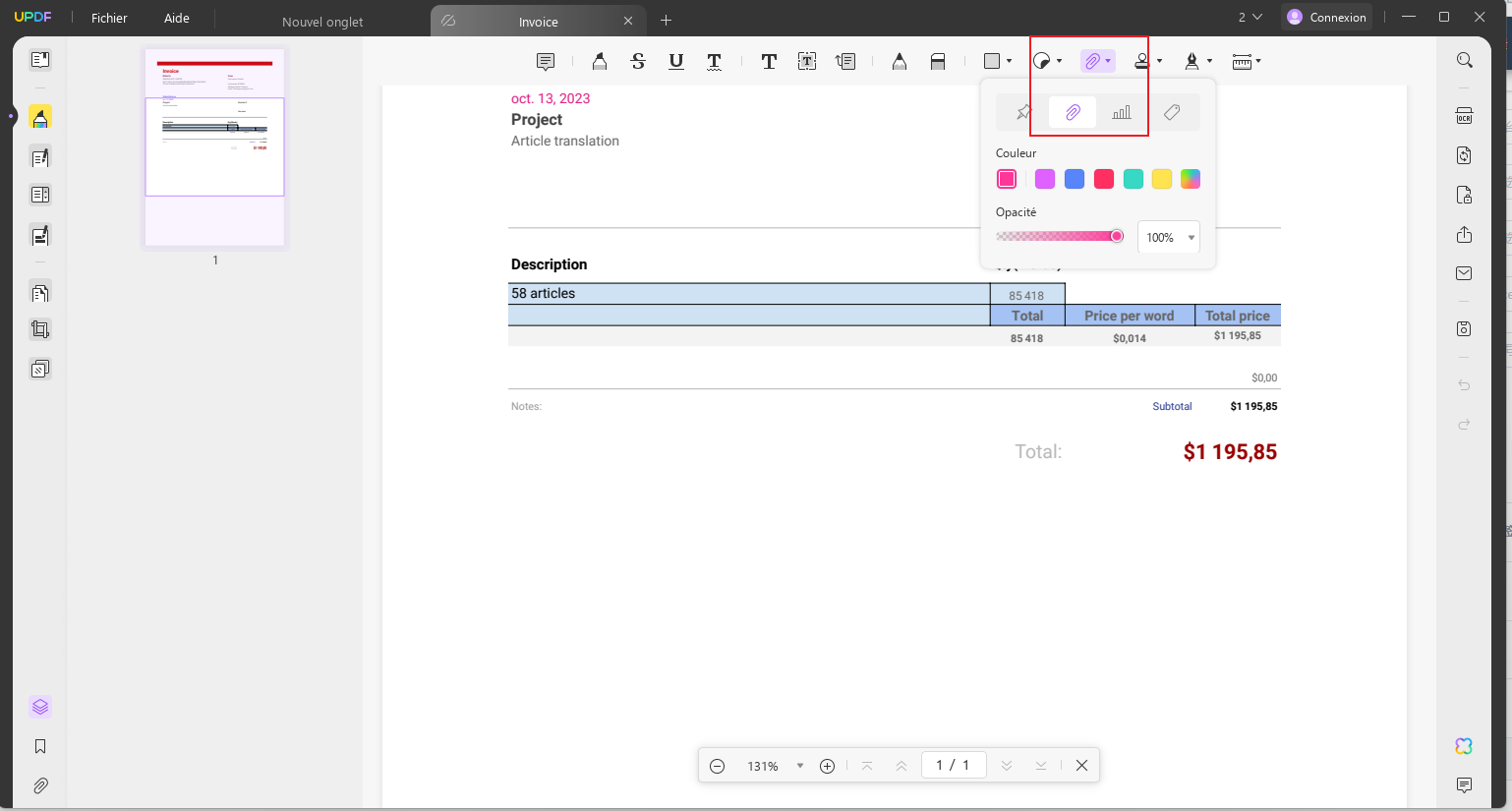Open attachments panel at sidebar bottom
The width and height of the screenshot is (1512, 811).
[x=40, y=785]
